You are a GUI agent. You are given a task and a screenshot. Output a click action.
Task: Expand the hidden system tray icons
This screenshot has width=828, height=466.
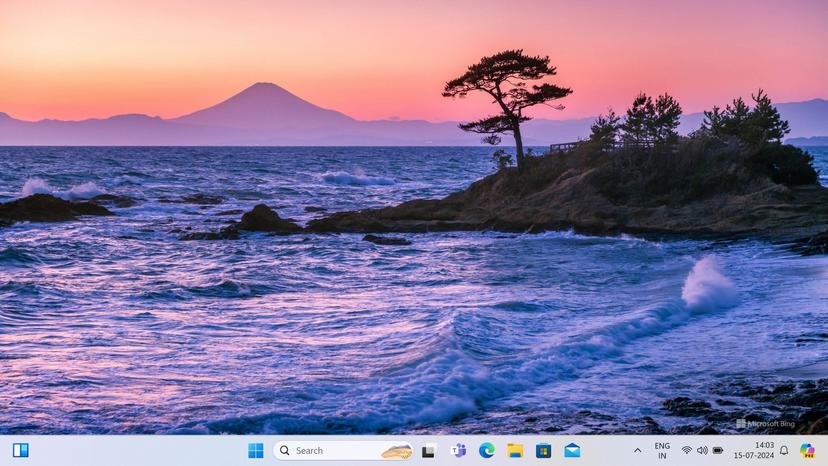tap(638, 450)
